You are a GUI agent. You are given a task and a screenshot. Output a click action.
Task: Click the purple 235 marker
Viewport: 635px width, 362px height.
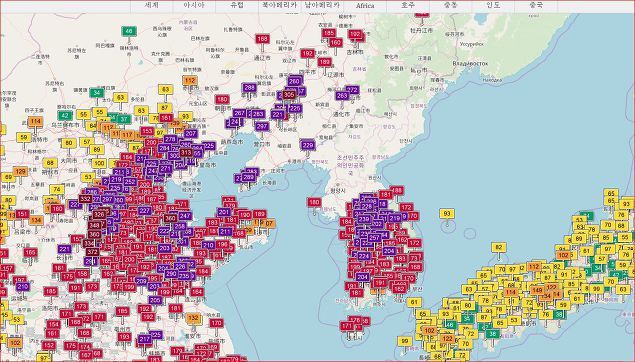point(183,275)
